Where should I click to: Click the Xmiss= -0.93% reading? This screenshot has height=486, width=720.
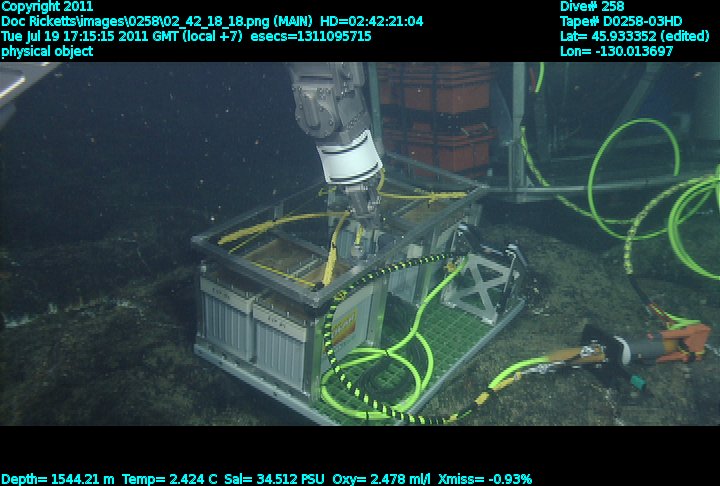pos(485,478)
